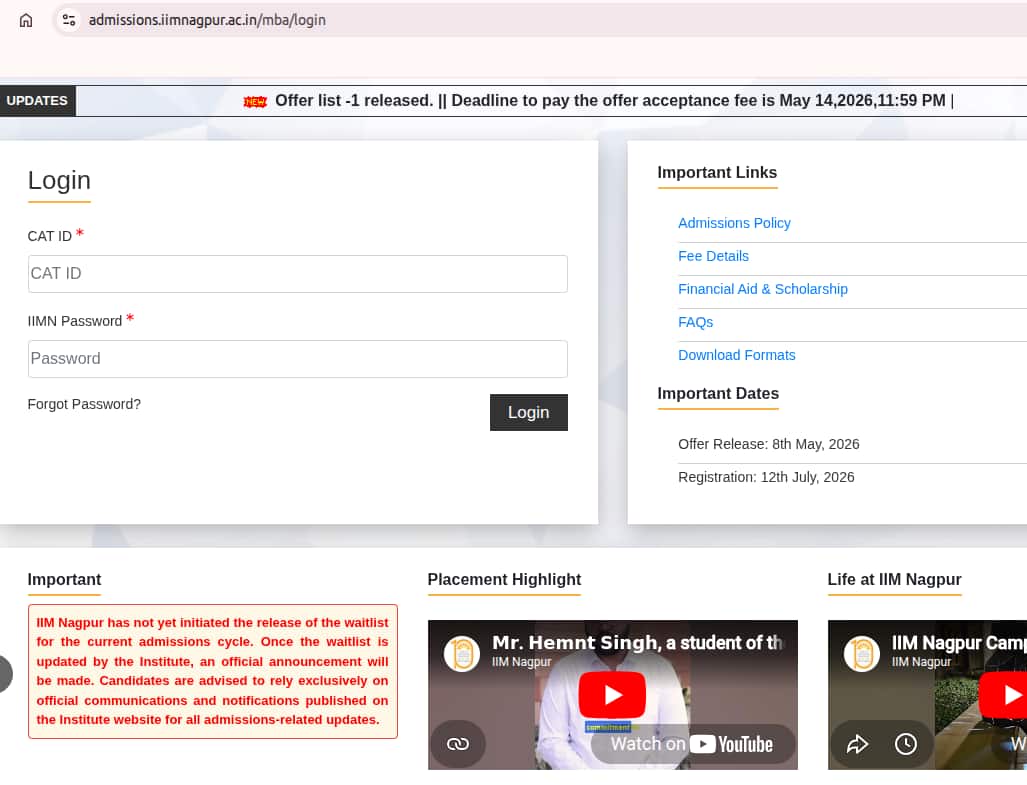Click the Login page heading
The width and height of the screenshot is (1027, 785).
59,180
